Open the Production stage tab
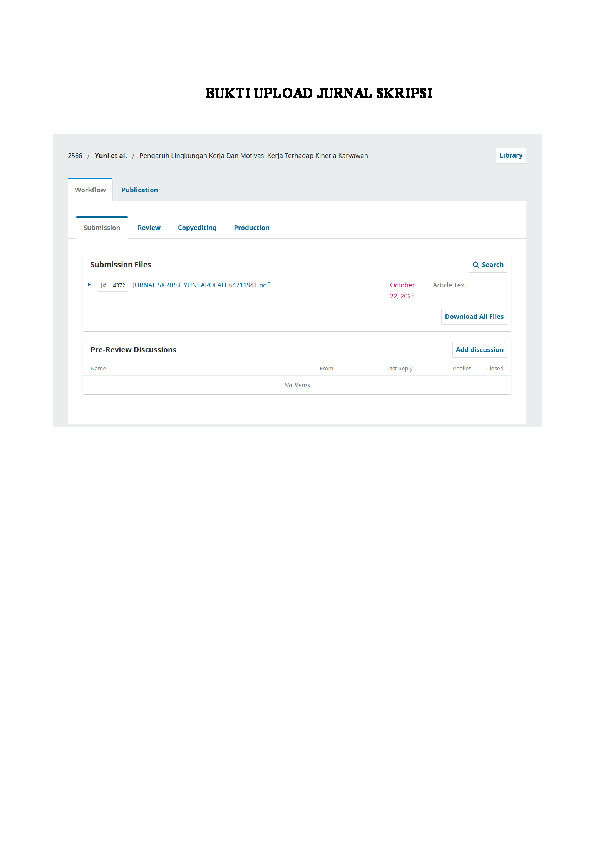This screenshot has height=842, width=595. [252, 228]
